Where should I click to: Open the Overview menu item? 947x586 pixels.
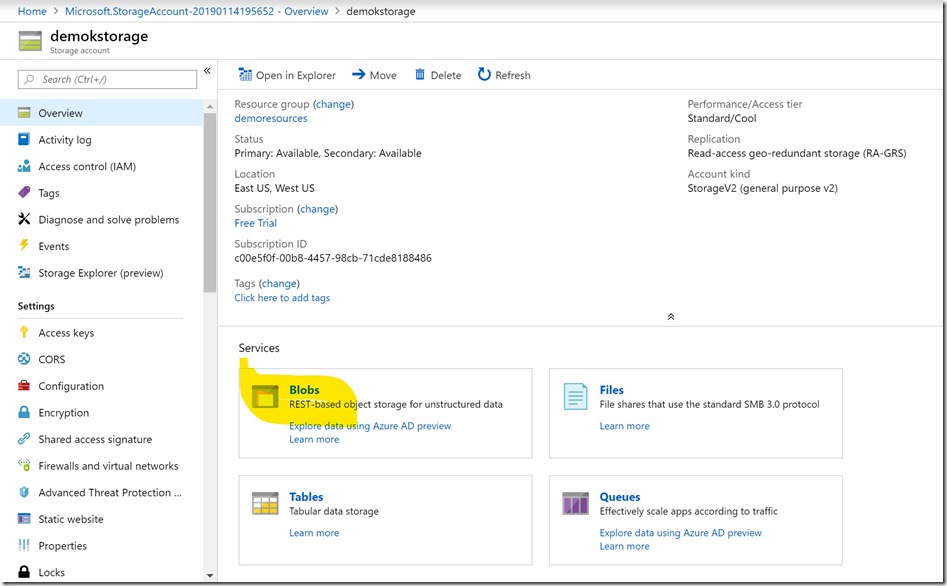click(101, 113)
